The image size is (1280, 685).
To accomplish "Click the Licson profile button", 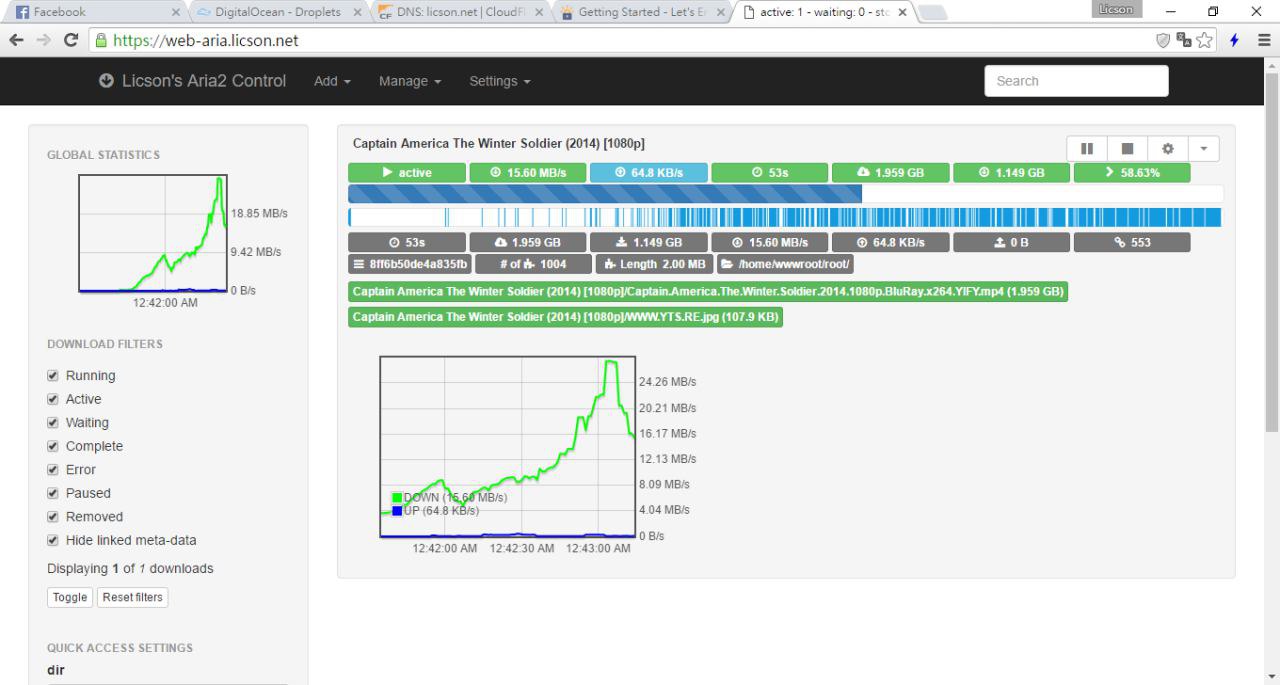I will click(x=1115, y=9).
